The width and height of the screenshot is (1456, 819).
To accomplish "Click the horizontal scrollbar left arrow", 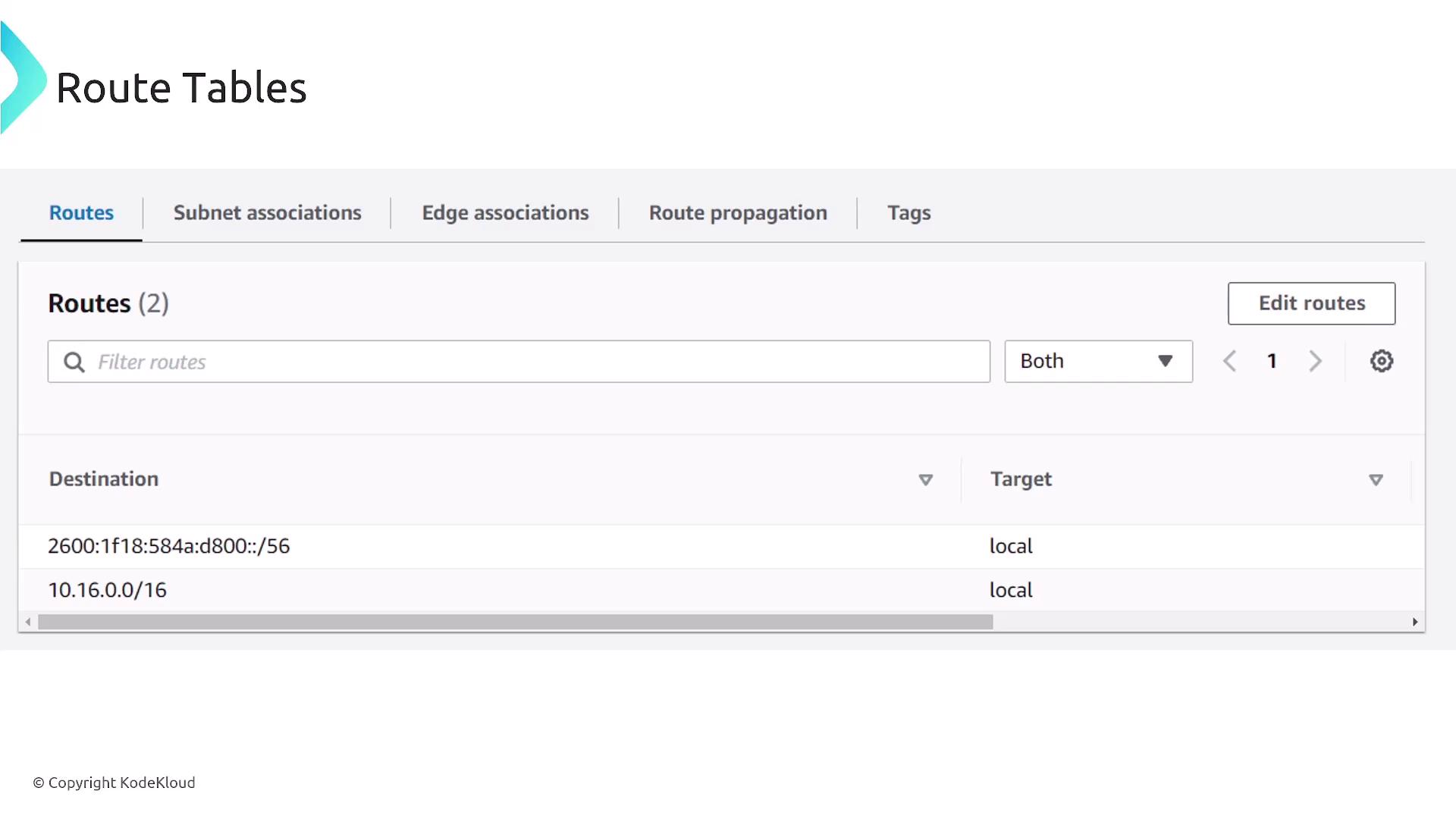I will point(28,623).
